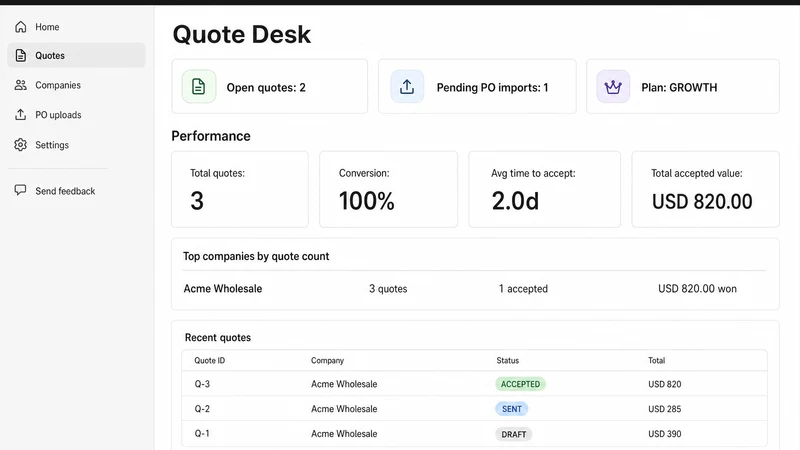Open quote Q-3 in Recent quotes
This screenshot has height=450, width=800.
pos(202,384)
